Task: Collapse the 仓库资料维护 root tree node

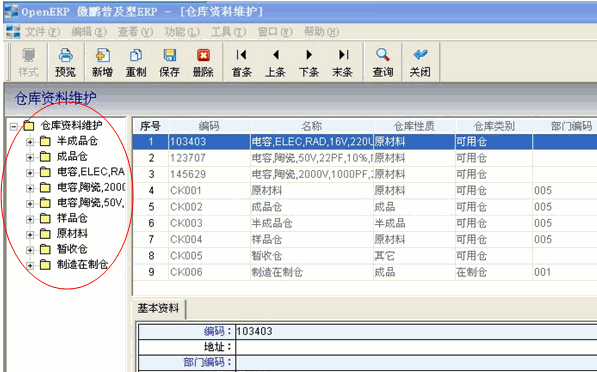Action: (14, 126)
